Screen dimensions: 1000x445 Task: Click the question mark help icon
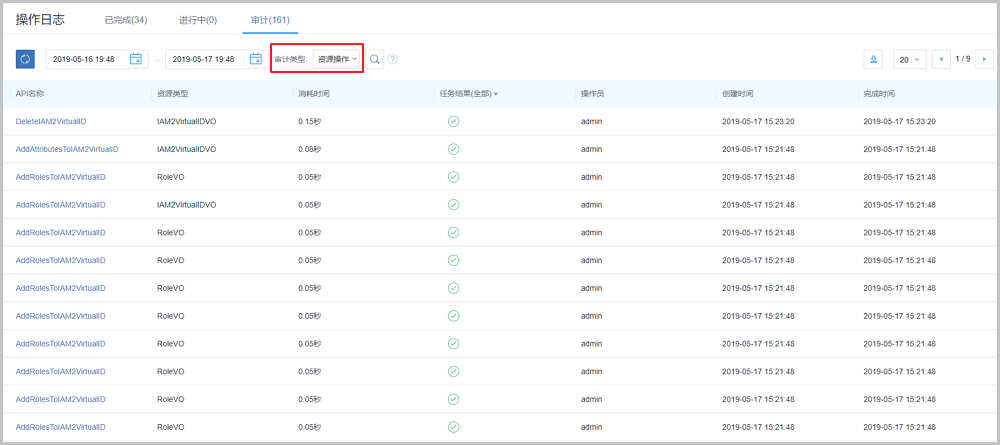(x=393, y=59)
